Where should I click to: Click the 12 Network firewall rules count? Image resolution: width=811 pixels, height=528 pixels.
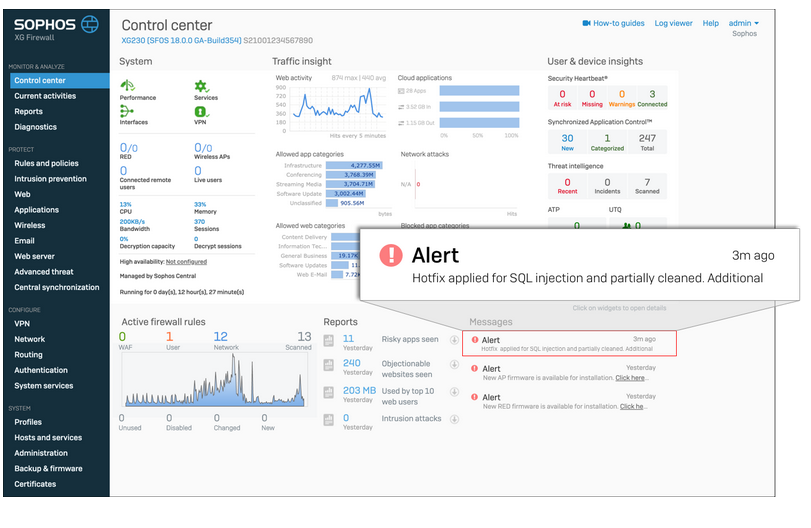pyautogui.click(x=221, y=337)
